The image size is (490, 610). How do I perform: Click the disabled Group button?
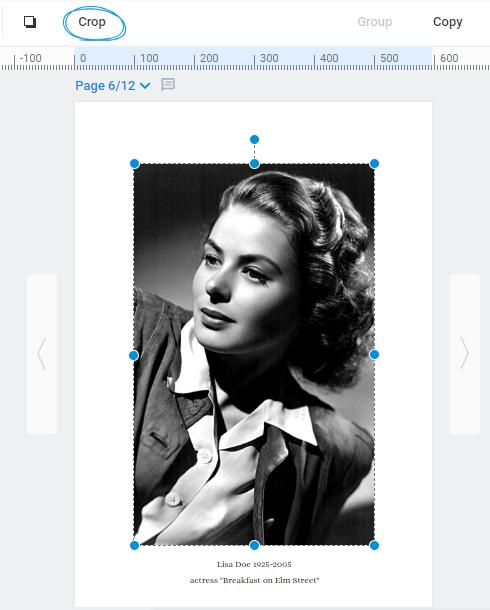click(x=374, y=22)
